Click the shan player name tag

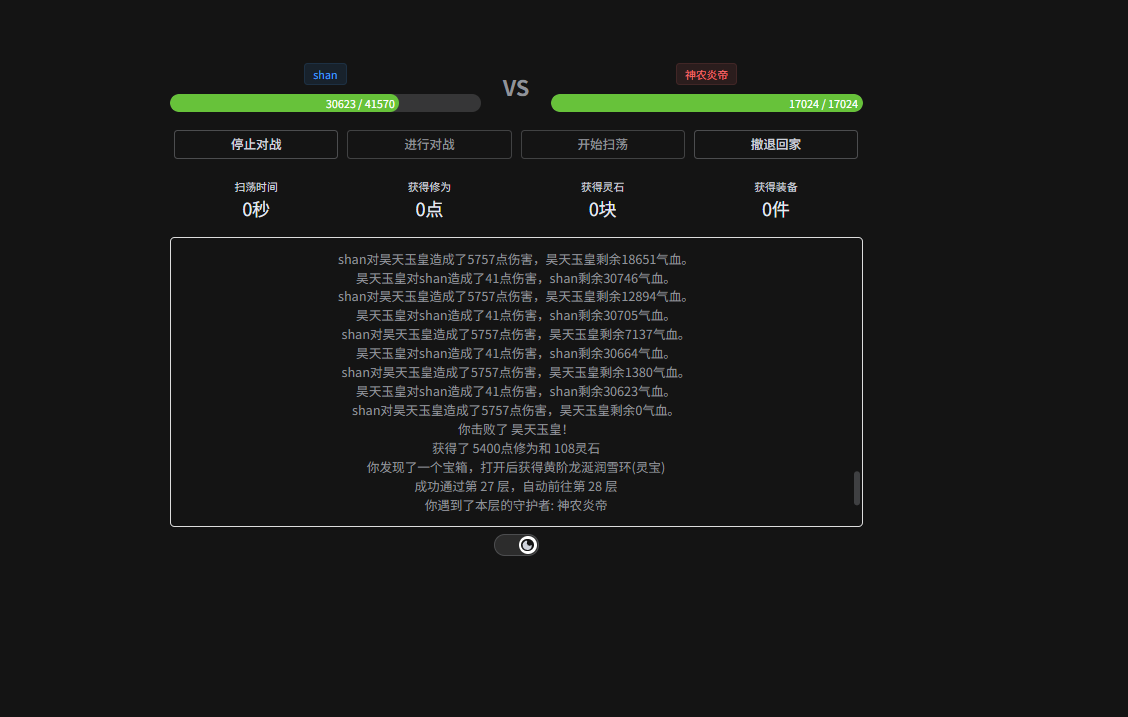[325, 75]
